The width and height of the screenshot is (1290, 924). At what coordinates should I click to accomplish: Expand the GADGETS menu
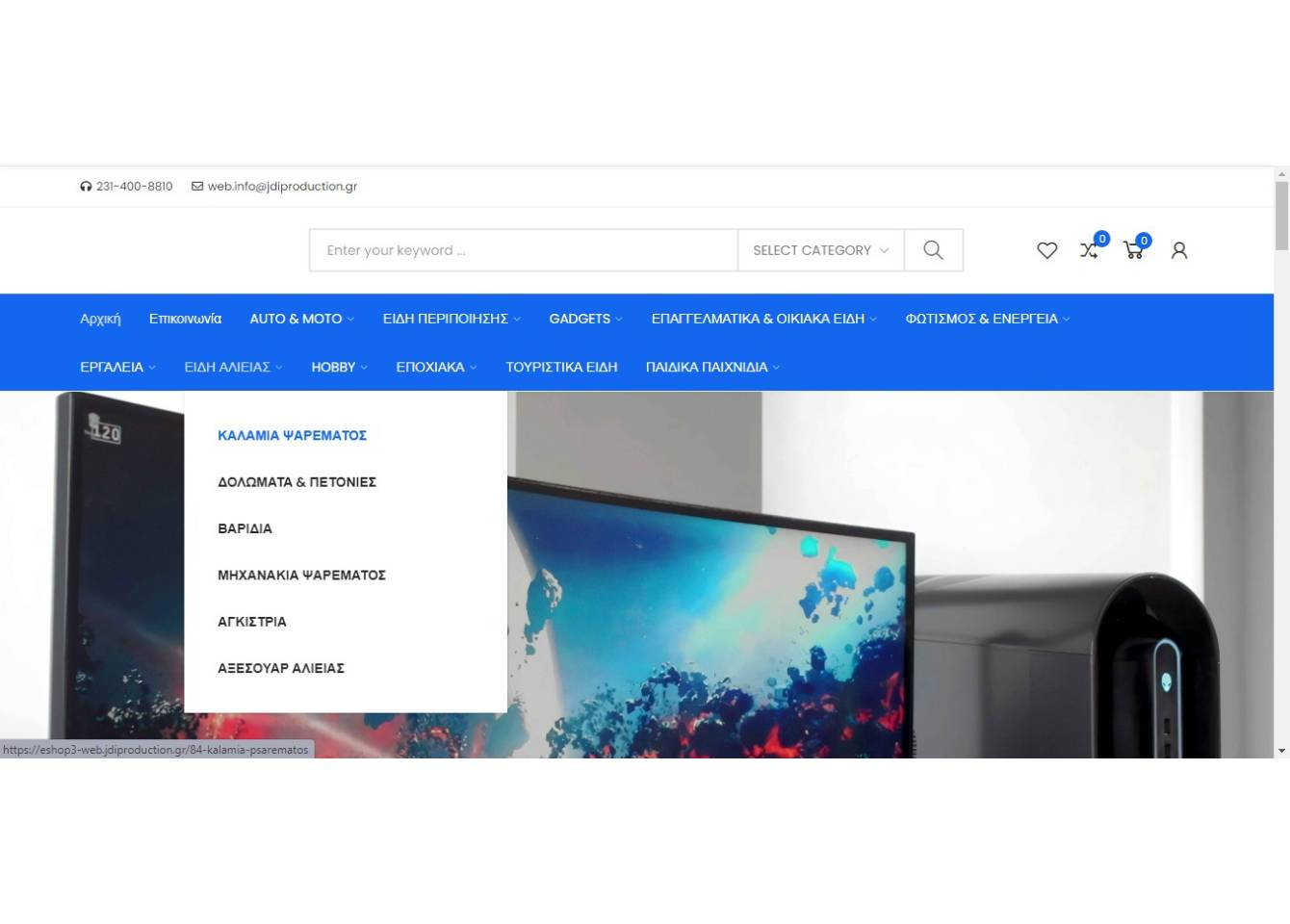(x=585, y=319)
